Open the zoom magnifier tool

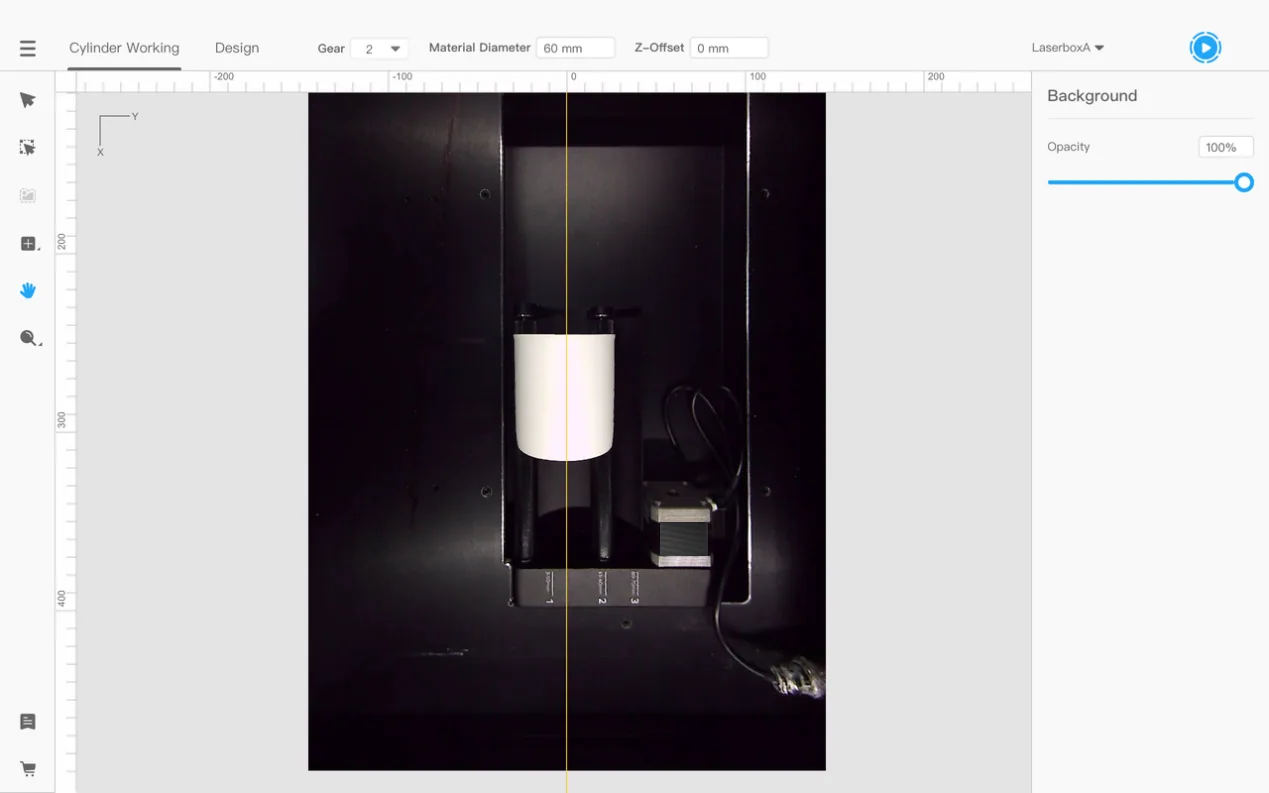point(29,338)
